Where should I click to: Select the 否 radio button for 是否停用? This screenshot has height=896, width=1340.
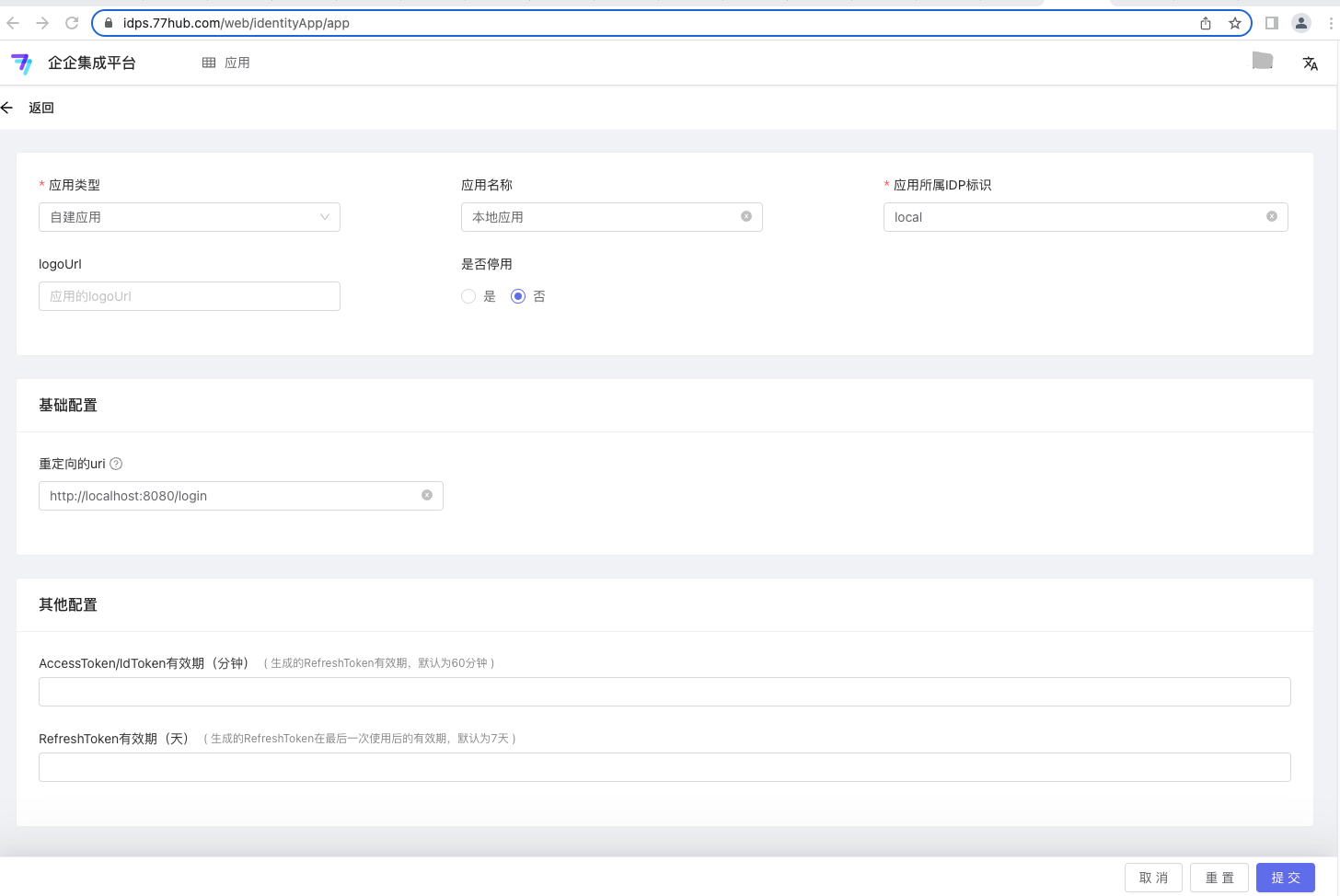(x=518, y=296)
